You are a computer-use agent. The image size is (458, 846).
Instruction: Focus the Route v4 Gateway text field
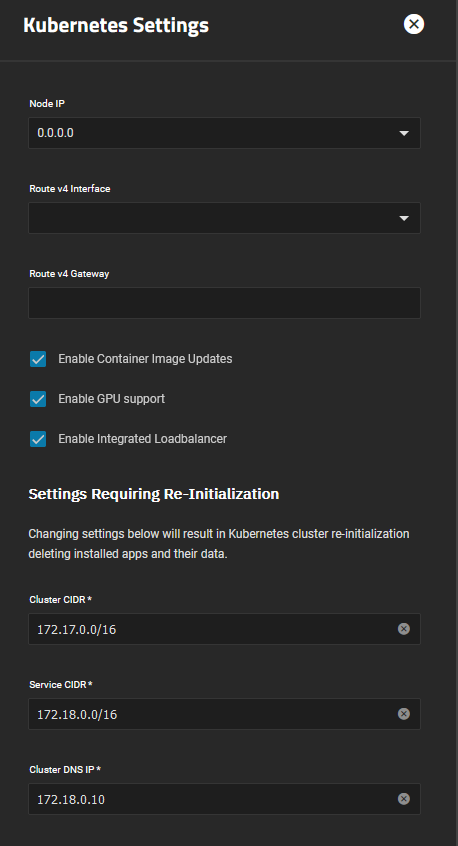(224, 303)
